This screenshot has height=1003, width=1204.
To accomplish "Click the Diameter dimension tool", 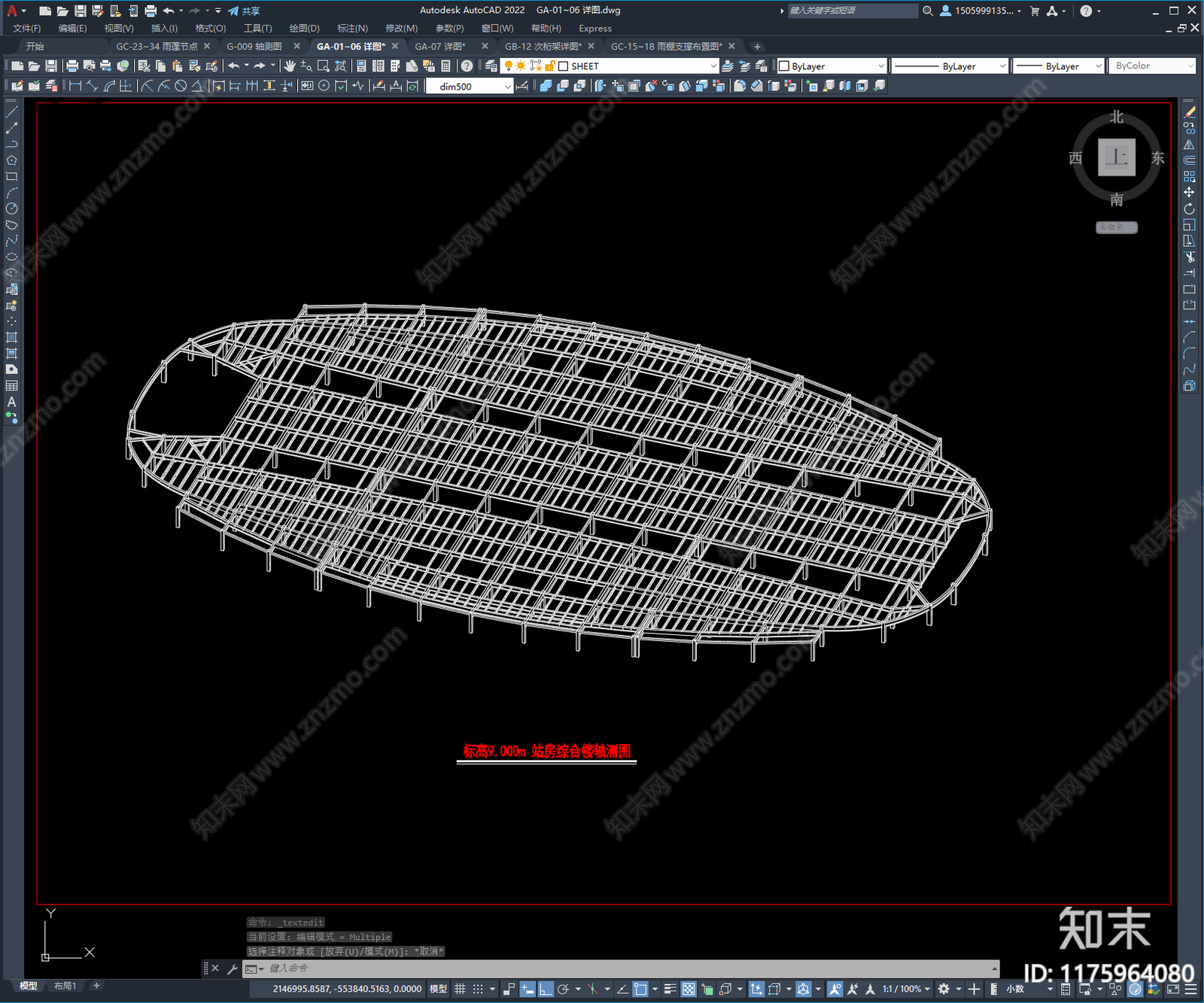I will point(181,86).
